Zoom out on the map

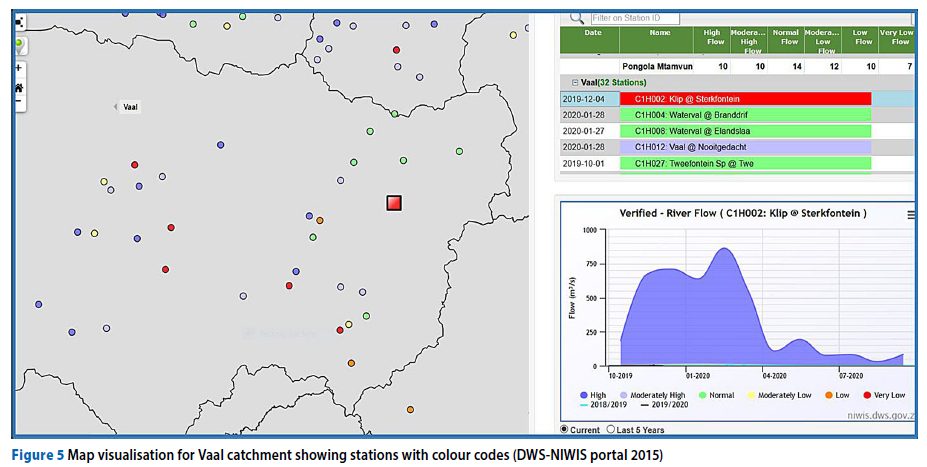19,102
